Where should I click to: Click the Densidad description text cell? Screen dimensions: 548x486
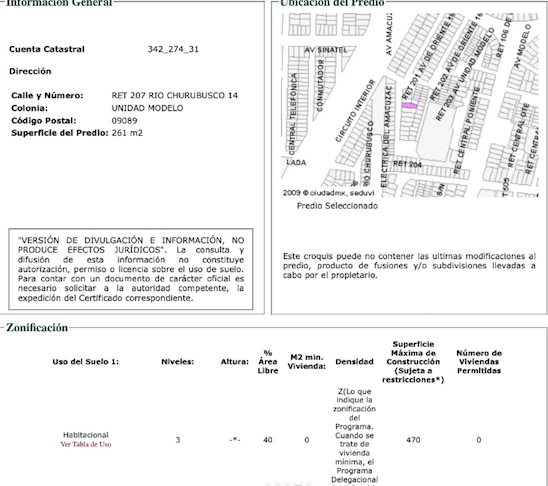coord(354,437)
